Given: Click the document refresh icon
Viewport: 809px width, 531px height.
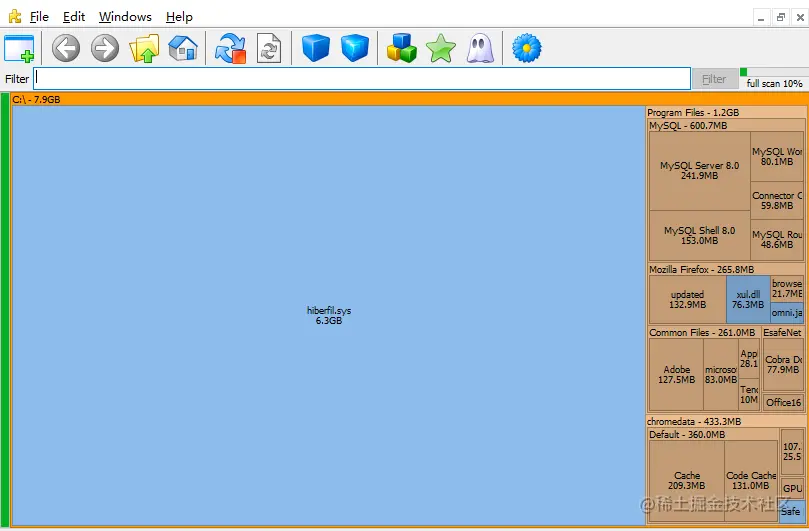Looking at the screenshot, I should (269, 49).
